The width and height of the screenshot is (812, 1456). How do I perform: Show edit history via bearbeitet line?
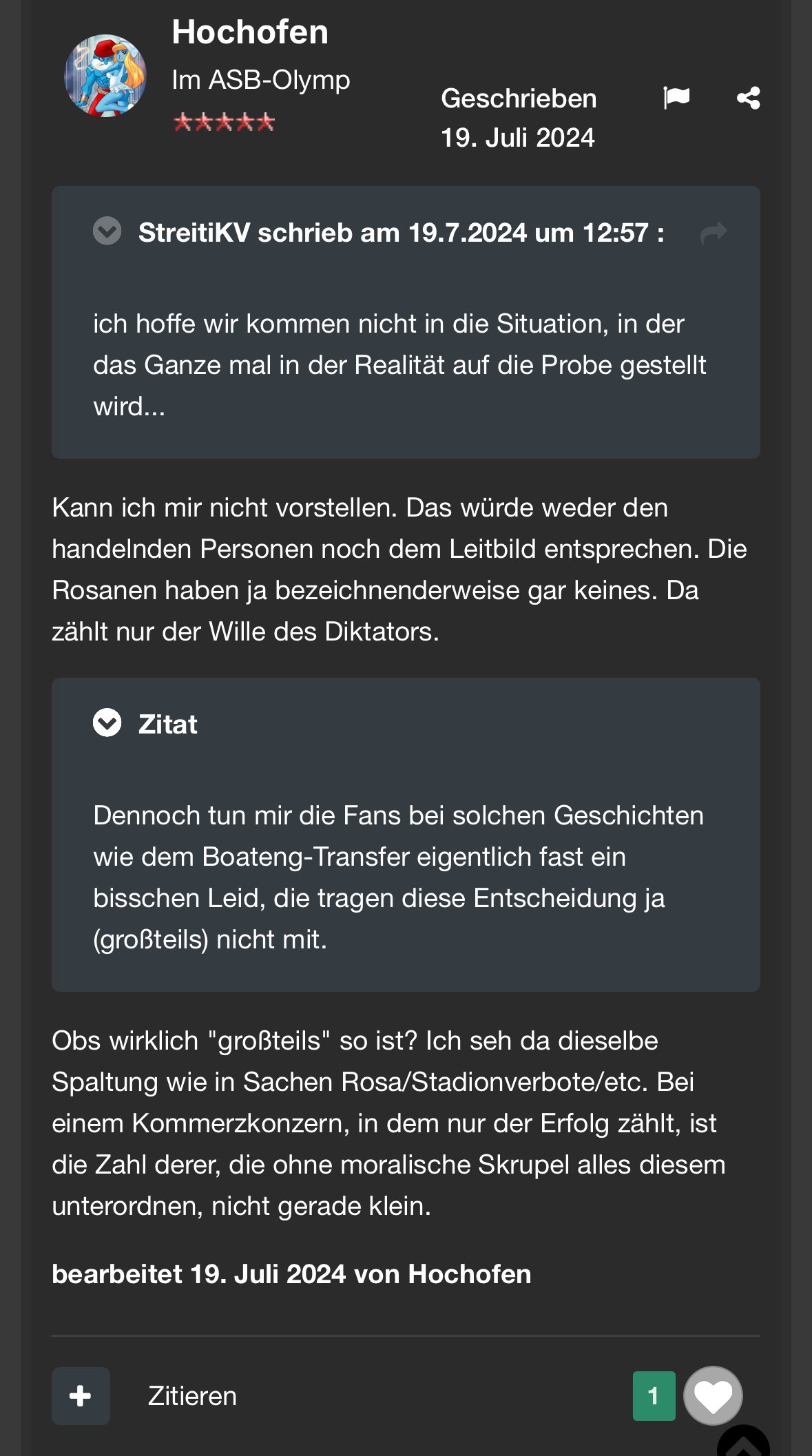291,1274
